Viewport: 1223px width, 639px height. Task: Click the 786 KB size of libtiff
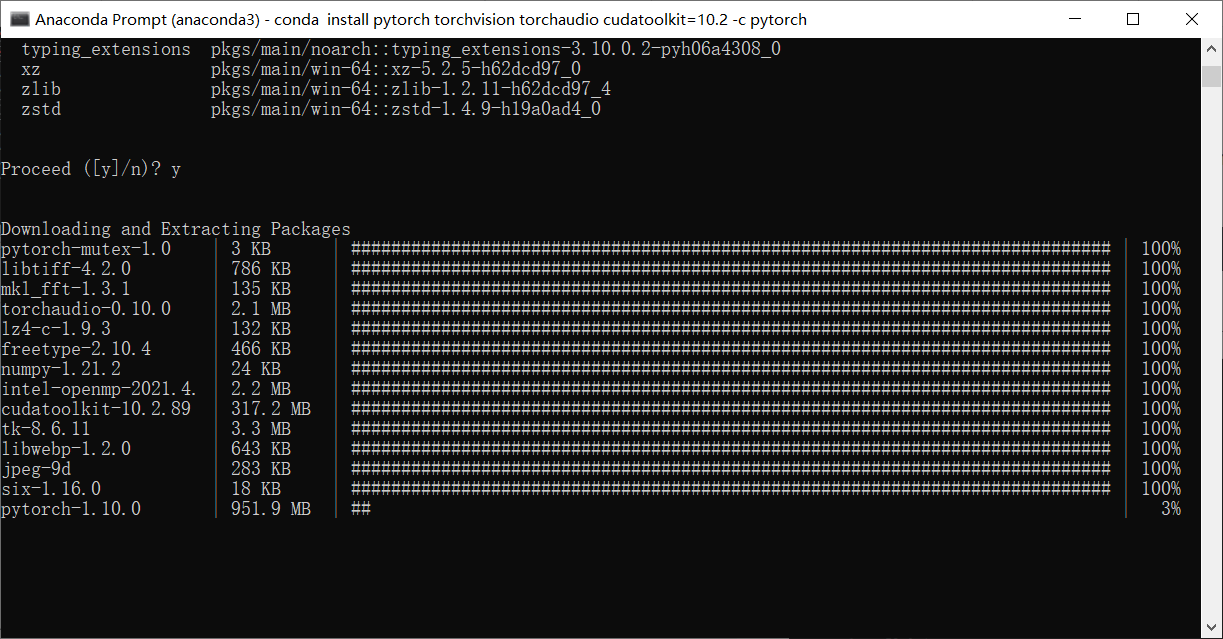click(x=261, y=269)
